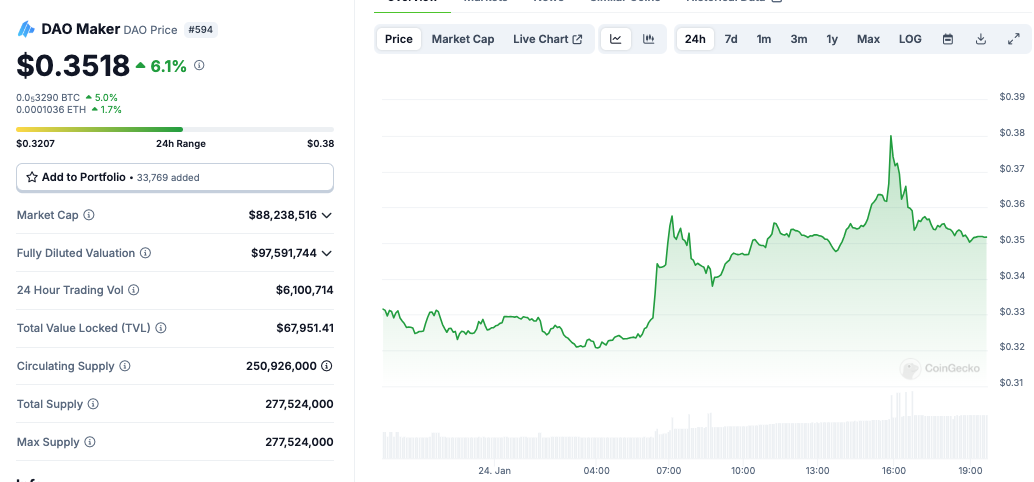Select the 7d time range tab
Screen dimensions: 1034x482
click(x=731, y=39)
